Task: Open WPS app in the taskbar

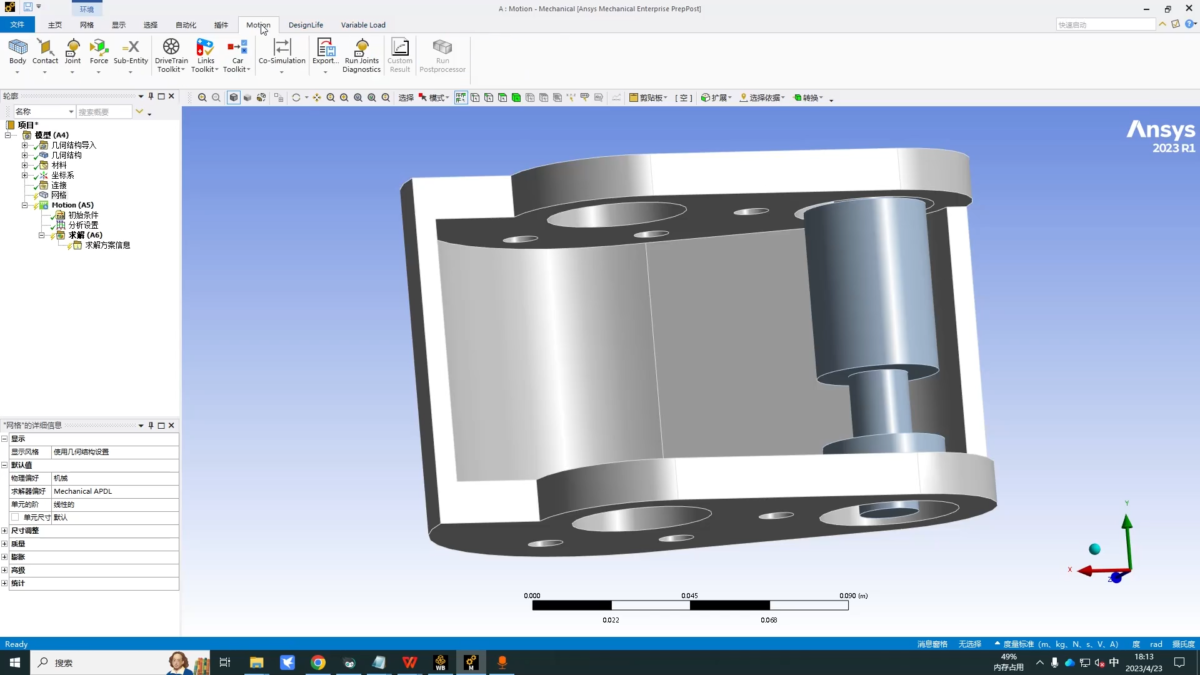Action: click(x=409, y=662)
